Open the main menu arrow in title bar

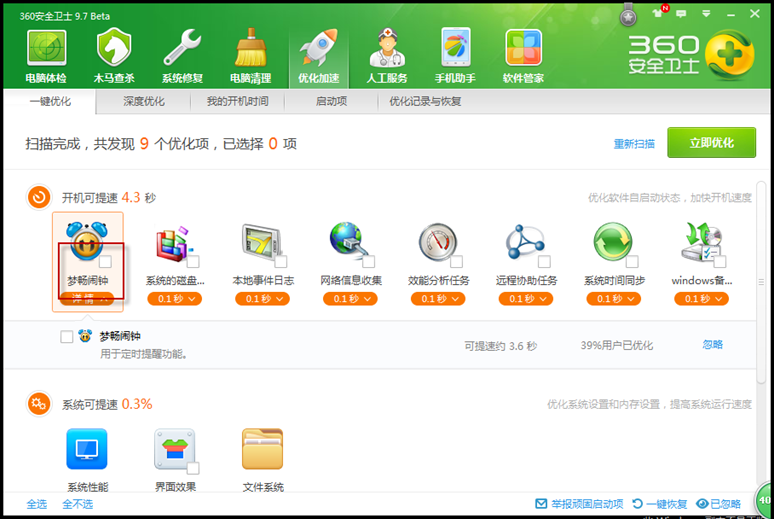click(x=706, y=14)
